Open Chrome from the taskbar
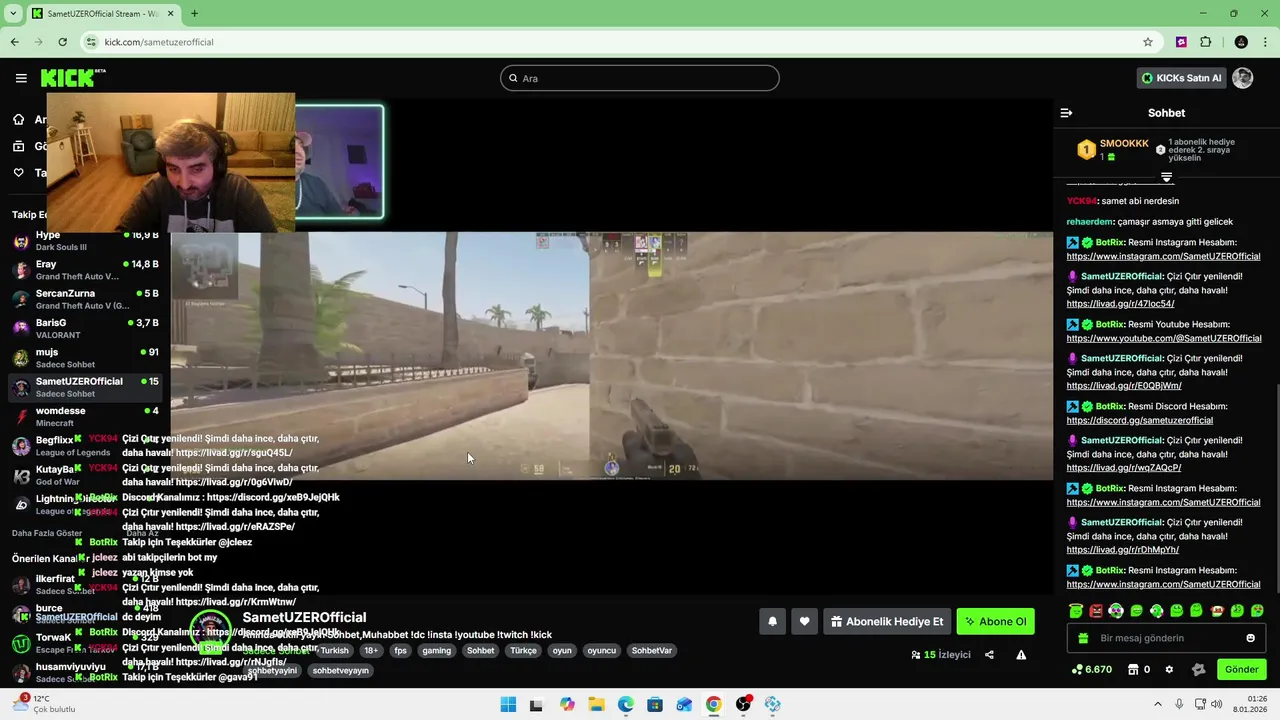Viewport: 1280px width, 720px height. point(713,704)
